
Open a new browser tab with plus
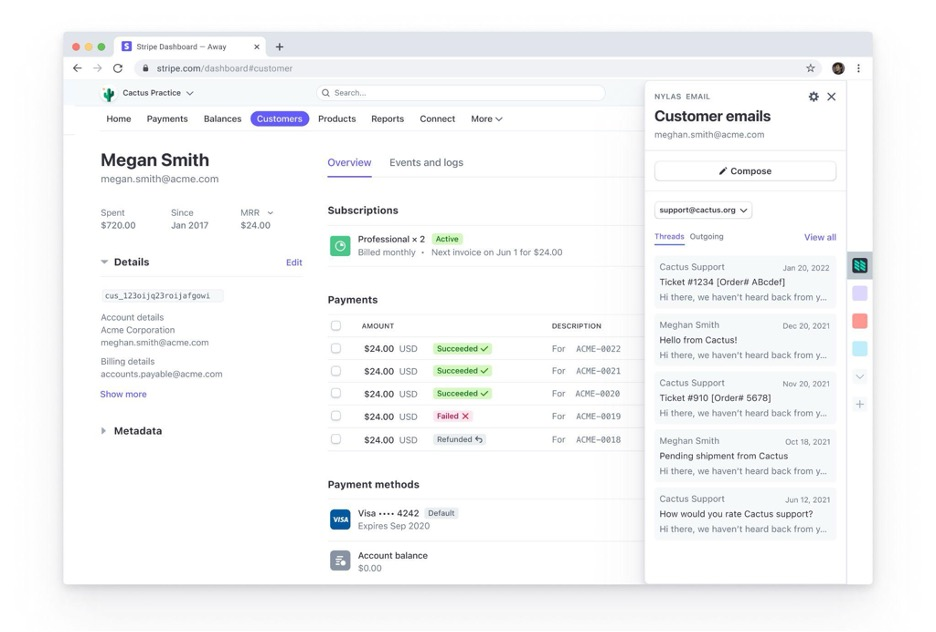279,47
